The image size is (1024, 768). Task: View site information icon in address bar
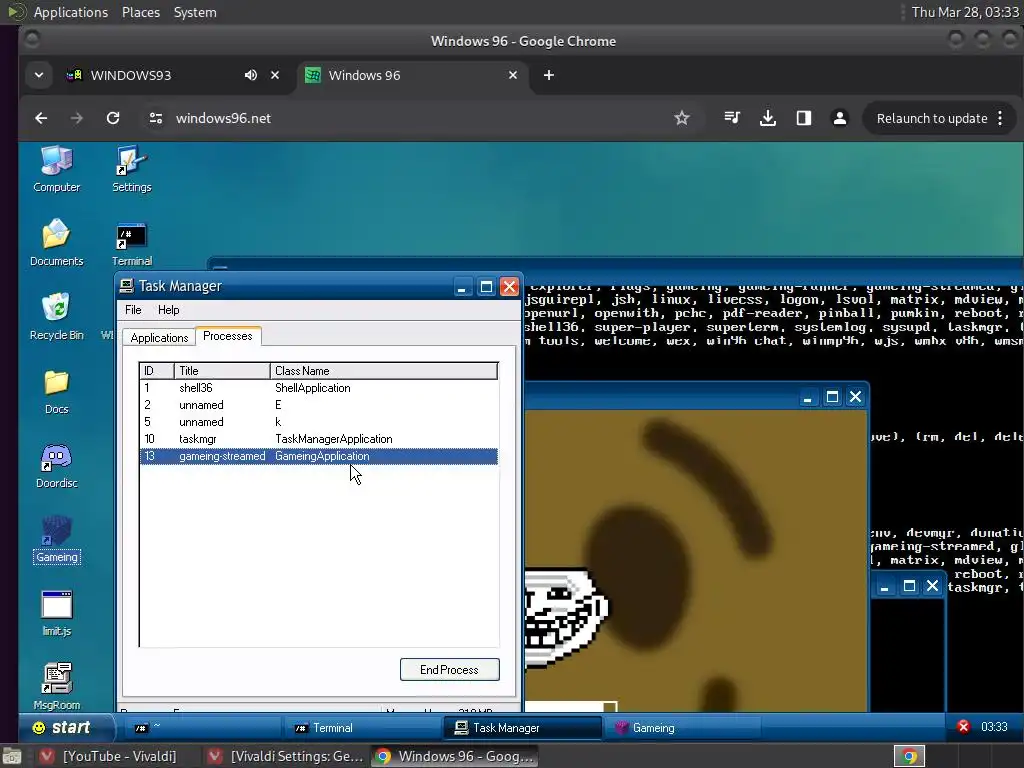(155, 118)
